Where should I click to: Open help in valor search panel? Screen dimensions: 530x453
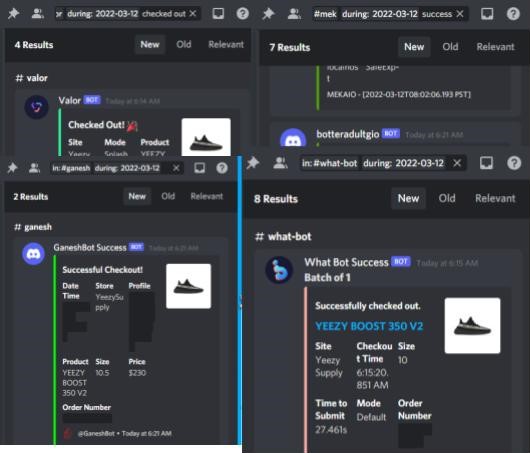tap(242, 14)
